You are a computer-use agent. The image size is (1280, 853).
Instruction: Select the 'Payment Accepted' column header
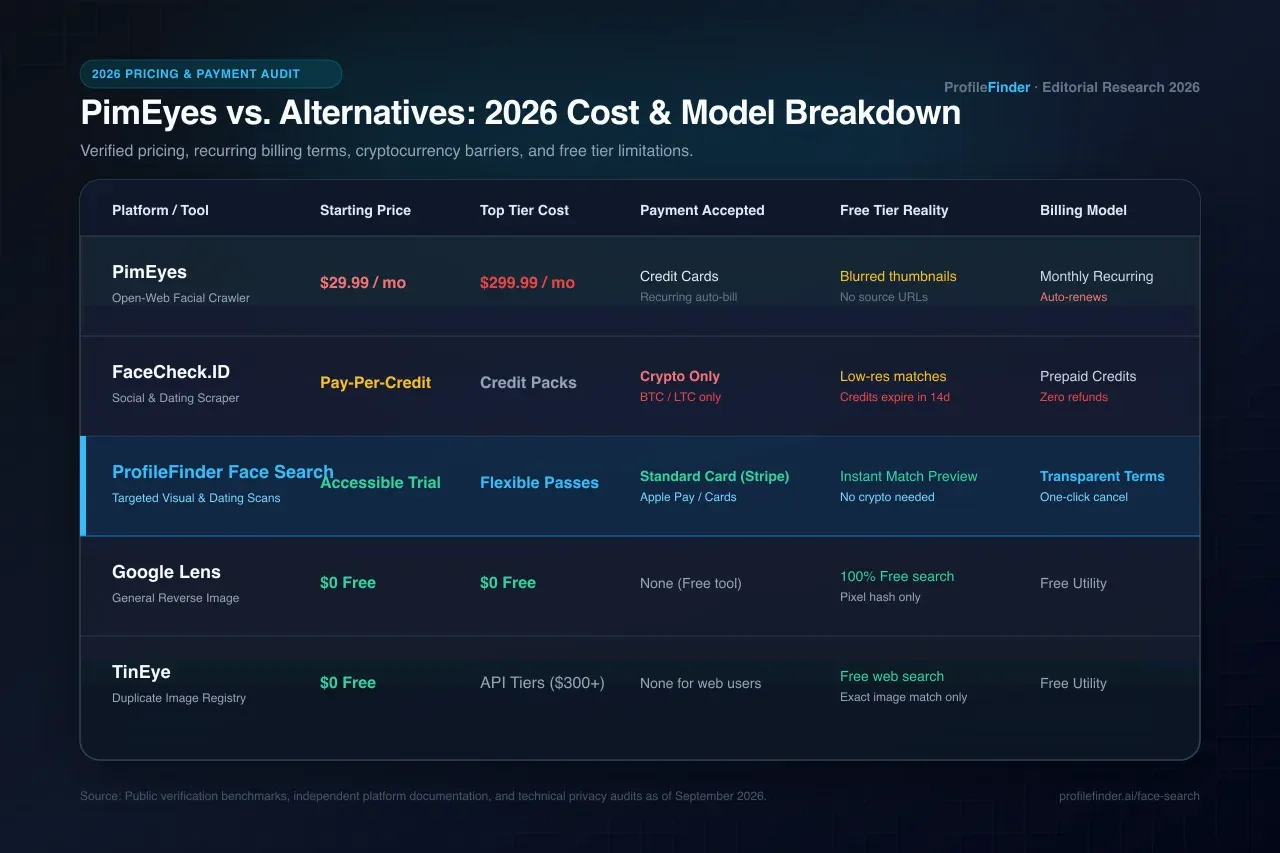[x=702, y=210]
